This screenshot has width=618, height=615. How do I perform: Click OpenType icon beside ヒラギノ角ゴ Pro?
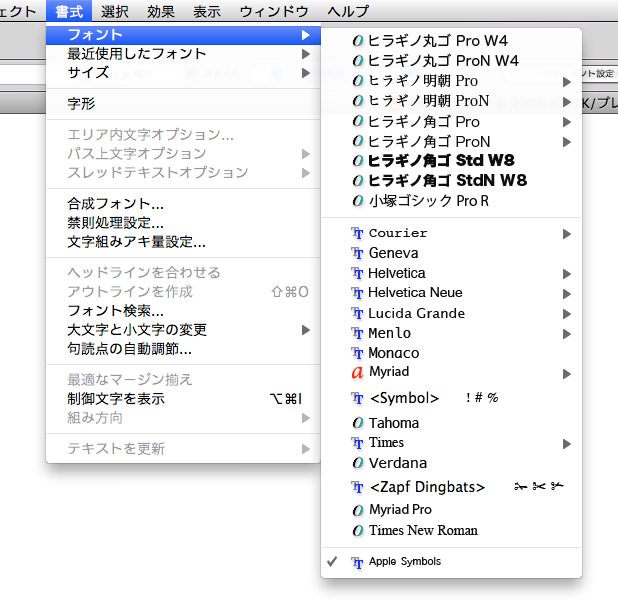[357, 121]
